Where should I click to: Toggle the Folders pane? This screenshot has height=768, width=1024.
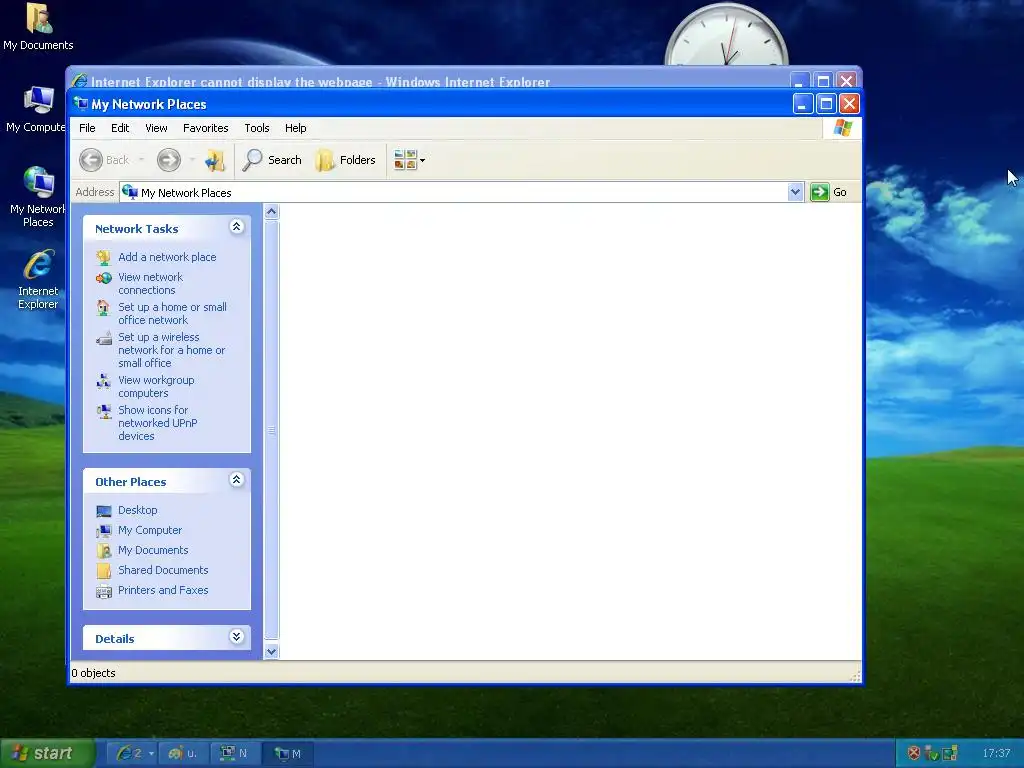346,160
